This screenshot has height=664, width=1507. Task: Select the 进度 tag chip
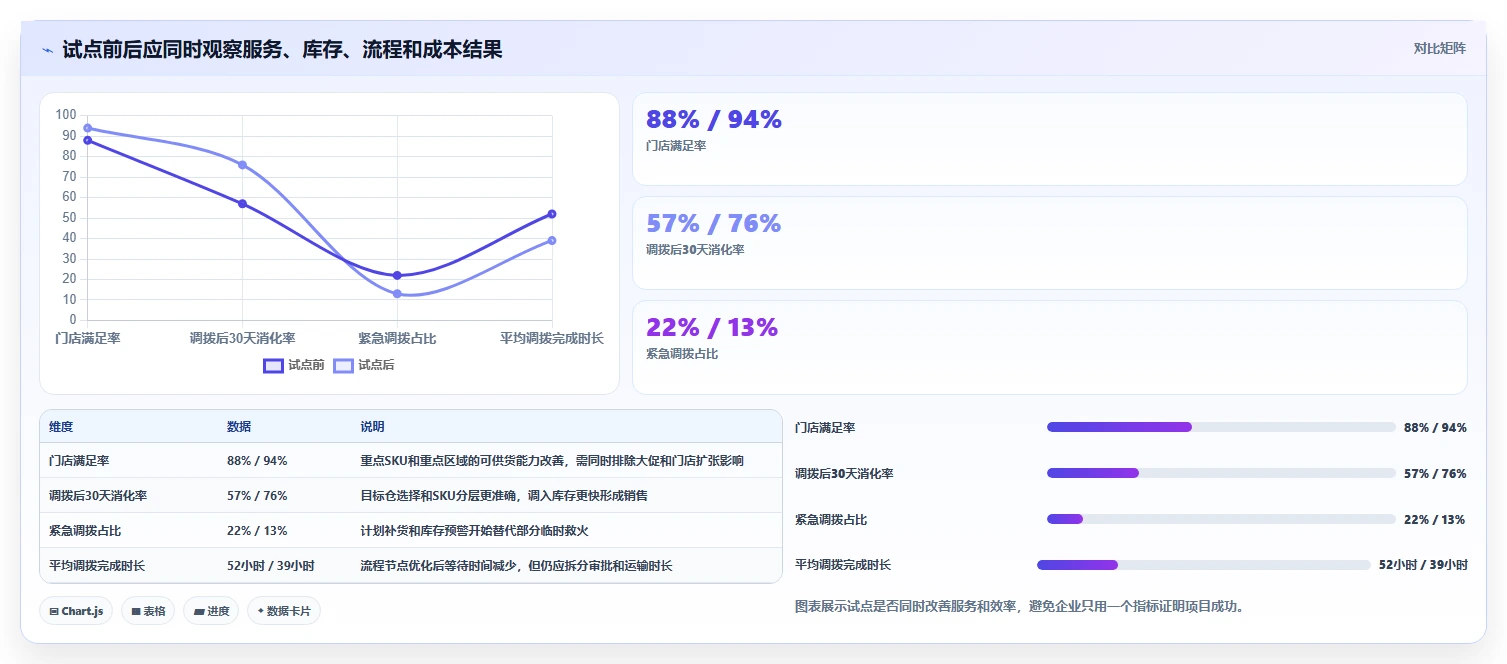pos(211,611)
